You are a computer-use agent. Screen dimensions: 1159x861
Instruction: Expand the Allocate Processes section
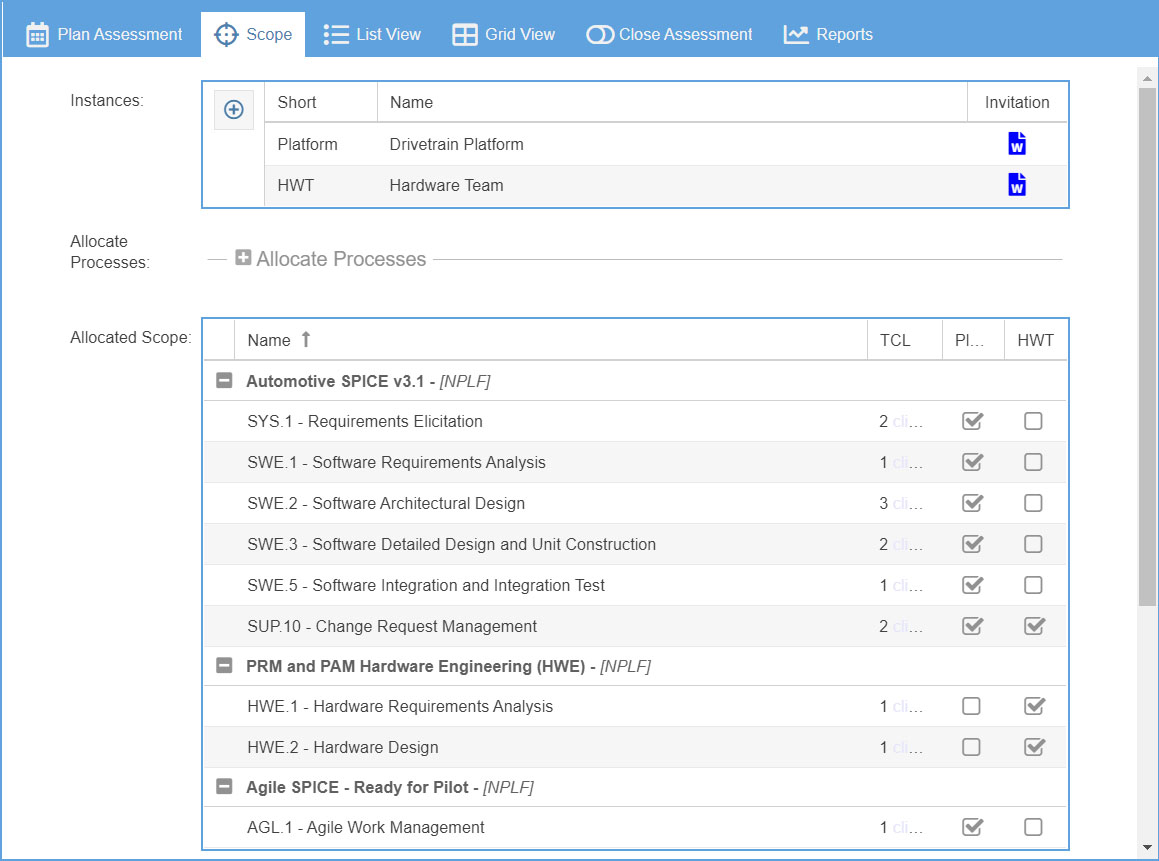242,257
